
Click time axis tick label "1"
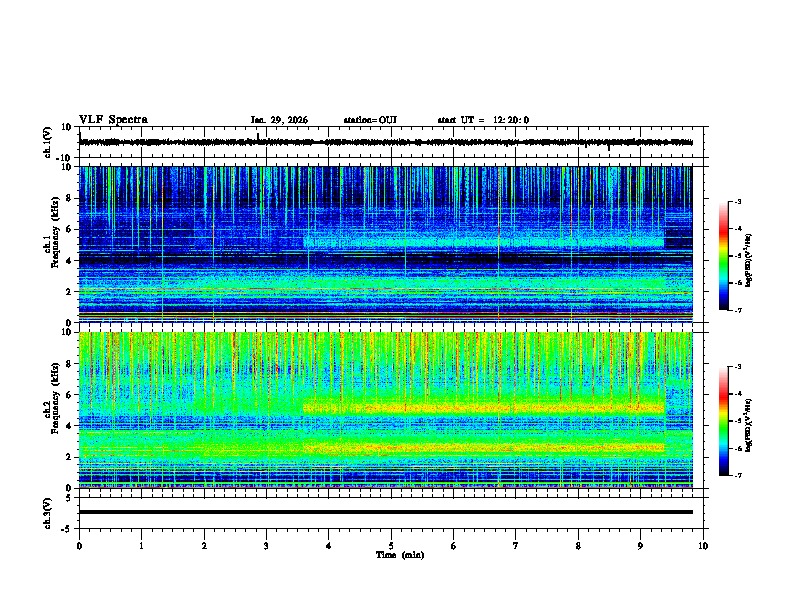141,546
